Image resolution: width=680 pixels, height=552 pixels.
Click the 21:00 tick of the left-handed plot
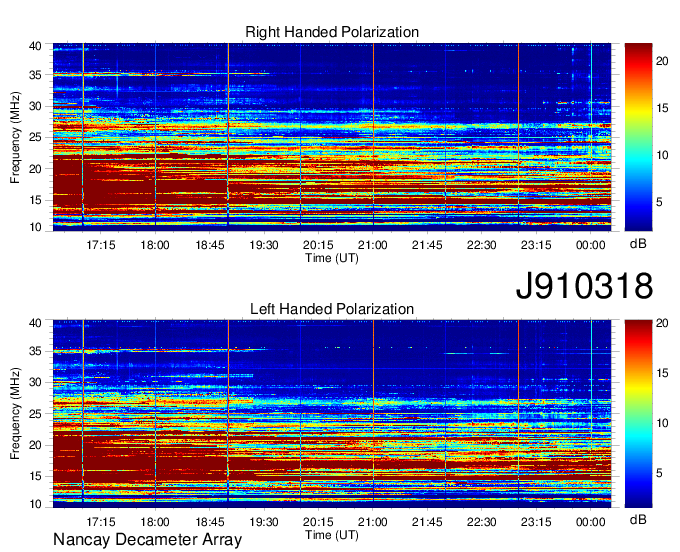(x=373, y=522)
